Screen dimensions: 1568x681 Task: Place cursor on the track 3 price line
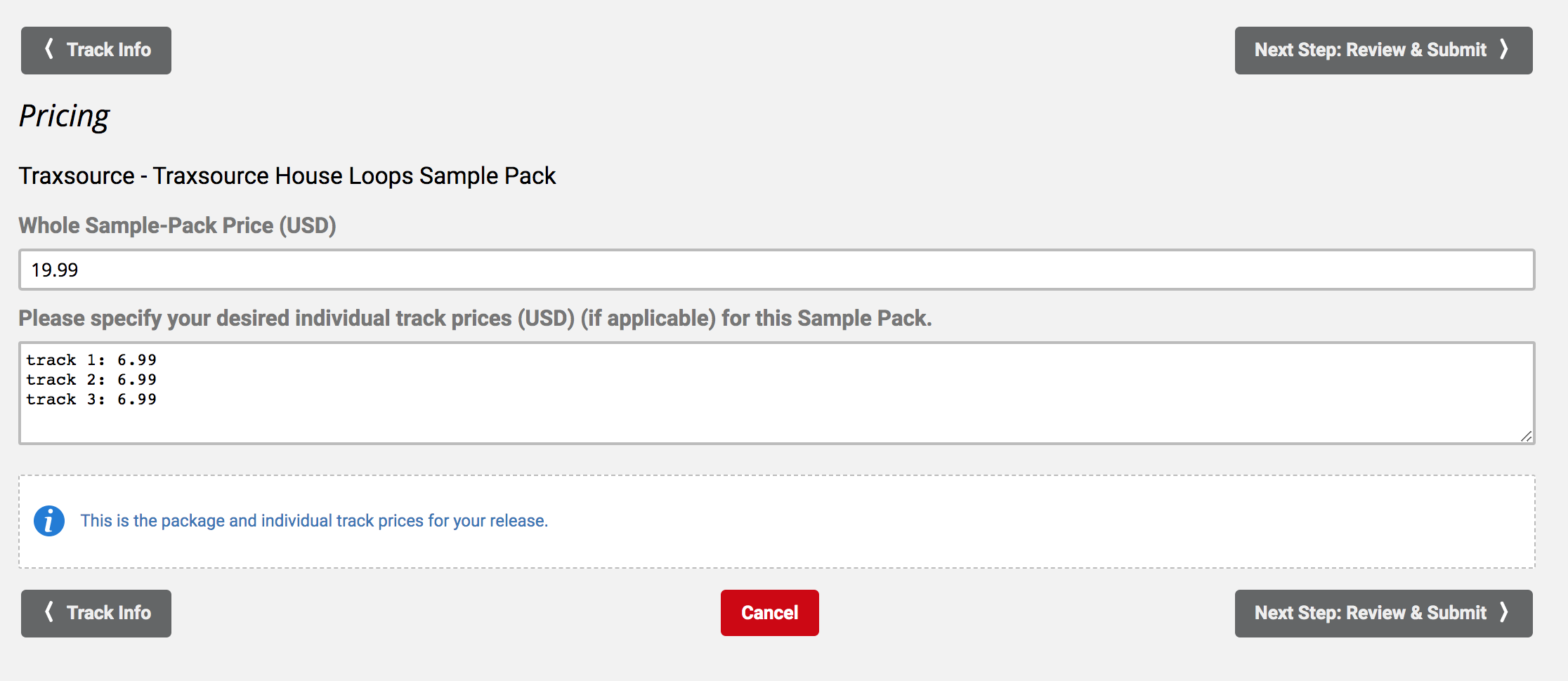tap(91, 399)
